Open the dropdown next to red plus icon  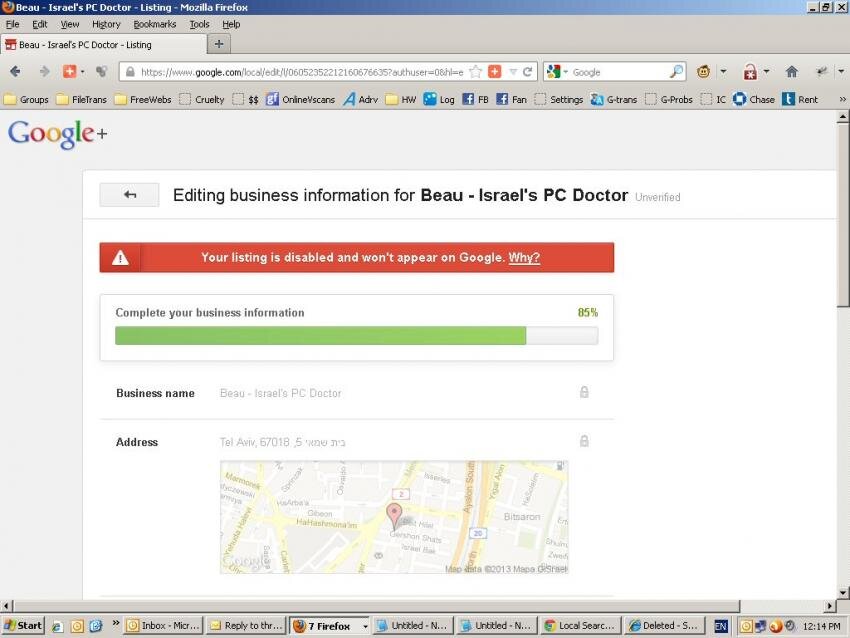click(x=82, y=72)
